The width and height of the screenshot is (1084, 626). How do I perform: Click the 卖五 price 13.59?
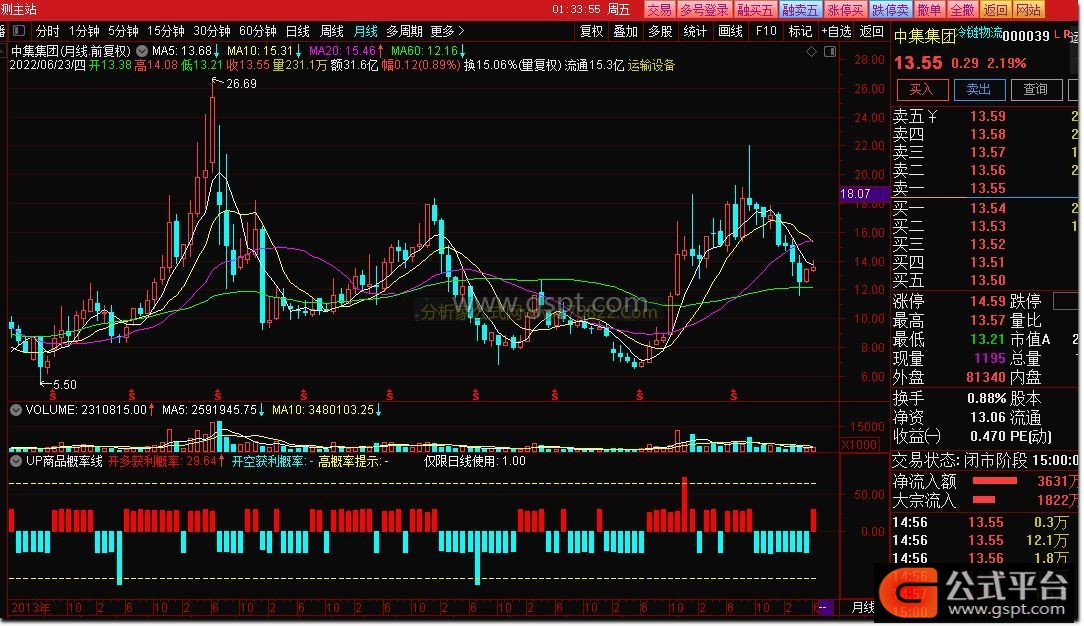click(x=987, y=116)
